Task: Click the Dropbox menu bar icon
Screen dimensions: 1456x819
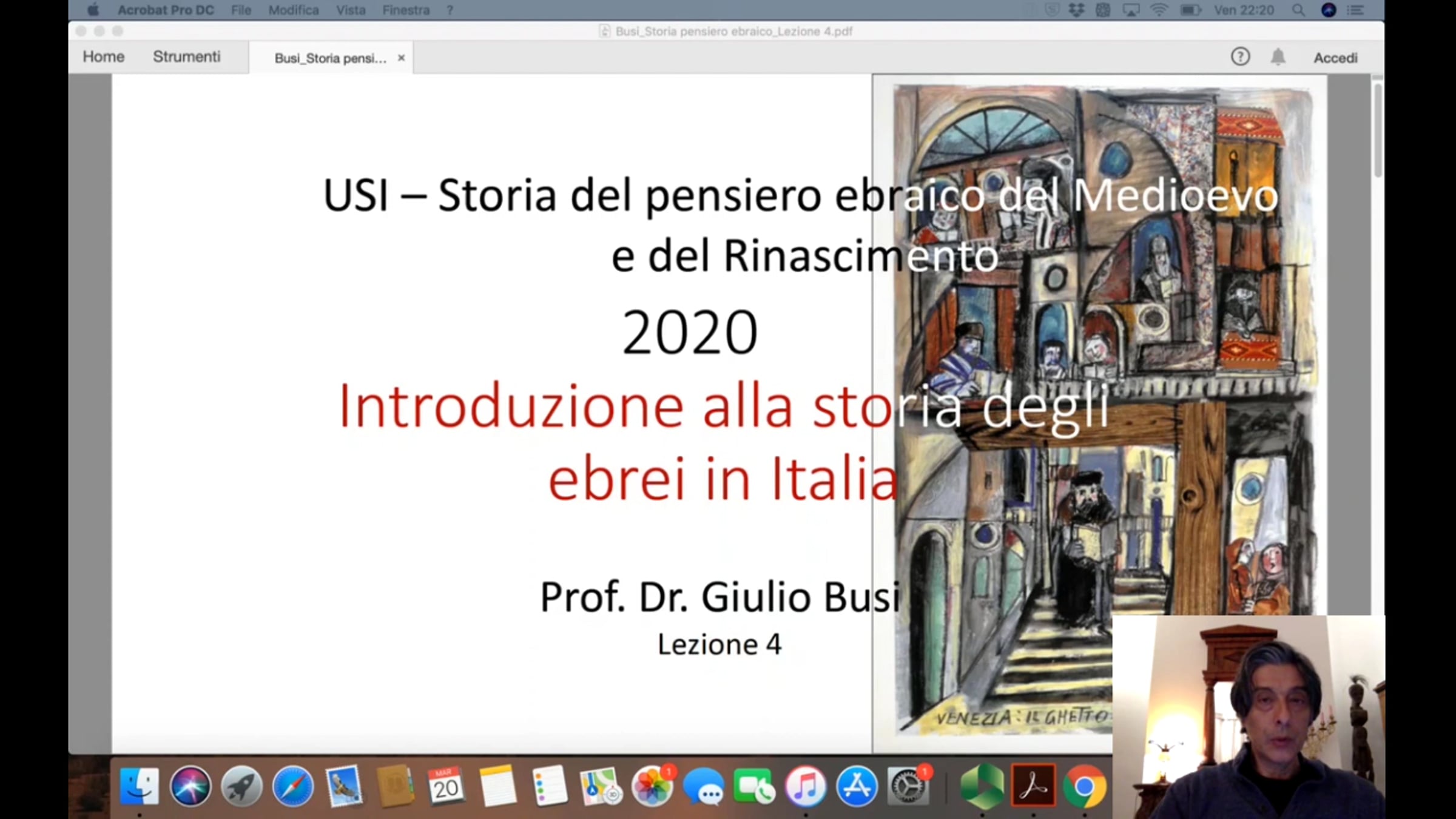Action: point(1076,10)
